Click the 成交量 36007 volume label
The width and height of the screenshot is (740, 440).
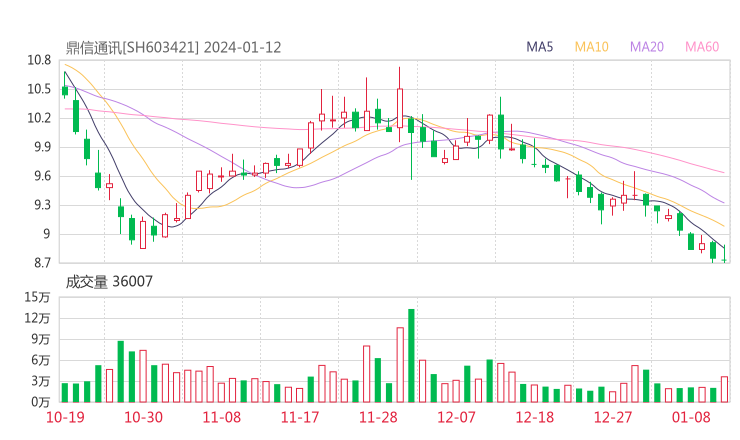(x=109, y=282)
